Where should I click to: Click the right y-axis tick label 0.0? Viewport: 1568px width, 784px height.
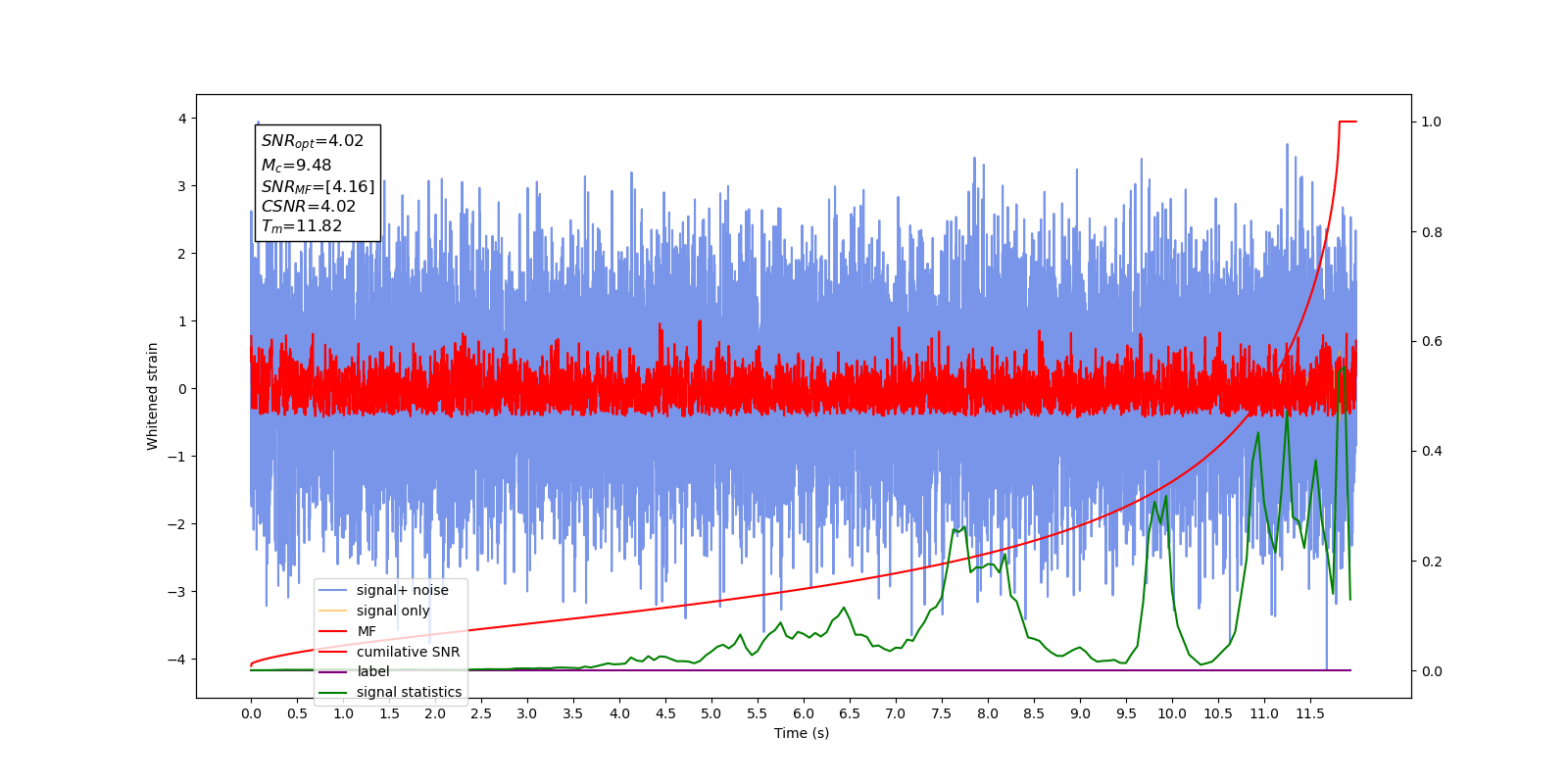pyautogui.click(x=1432, y=671)
